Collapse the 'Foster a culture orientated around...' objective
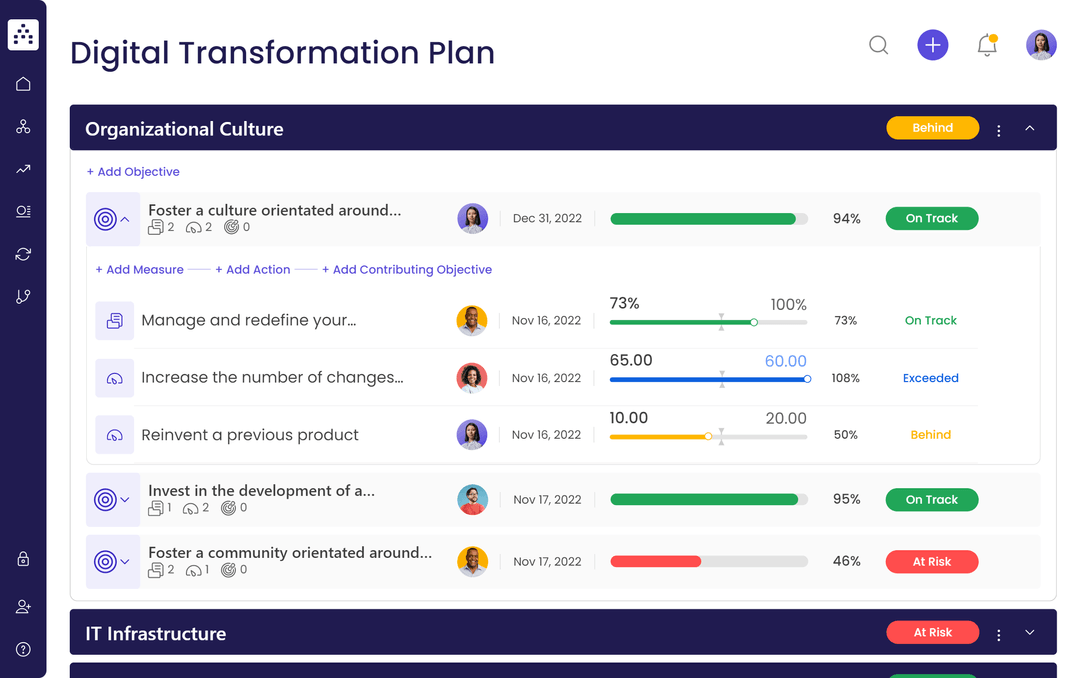The image size is (1080, 678). (126, 218)
